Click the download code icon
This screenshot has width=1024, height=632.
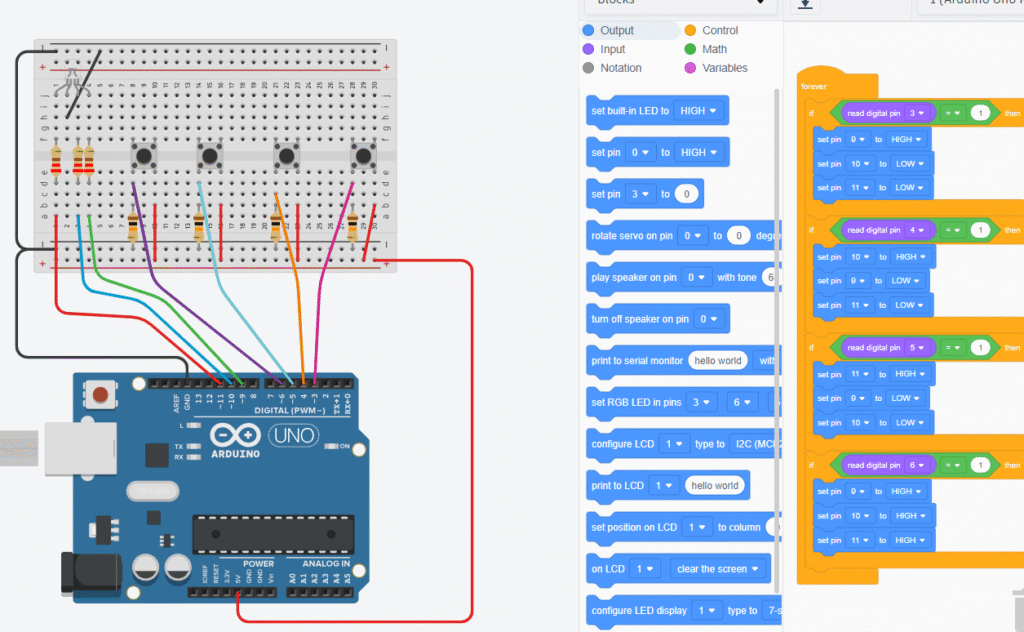(x=802, y=5)
